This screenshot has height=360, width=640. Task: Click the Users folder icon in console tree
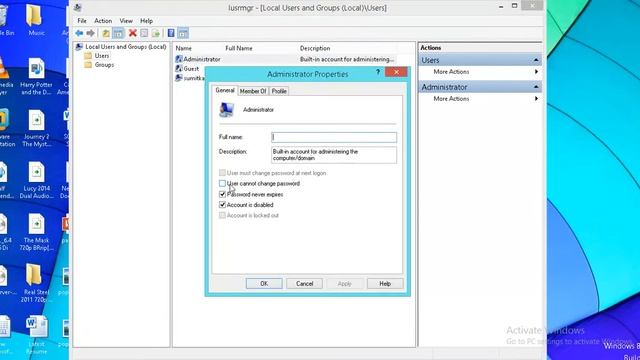(x=88, y=56)
